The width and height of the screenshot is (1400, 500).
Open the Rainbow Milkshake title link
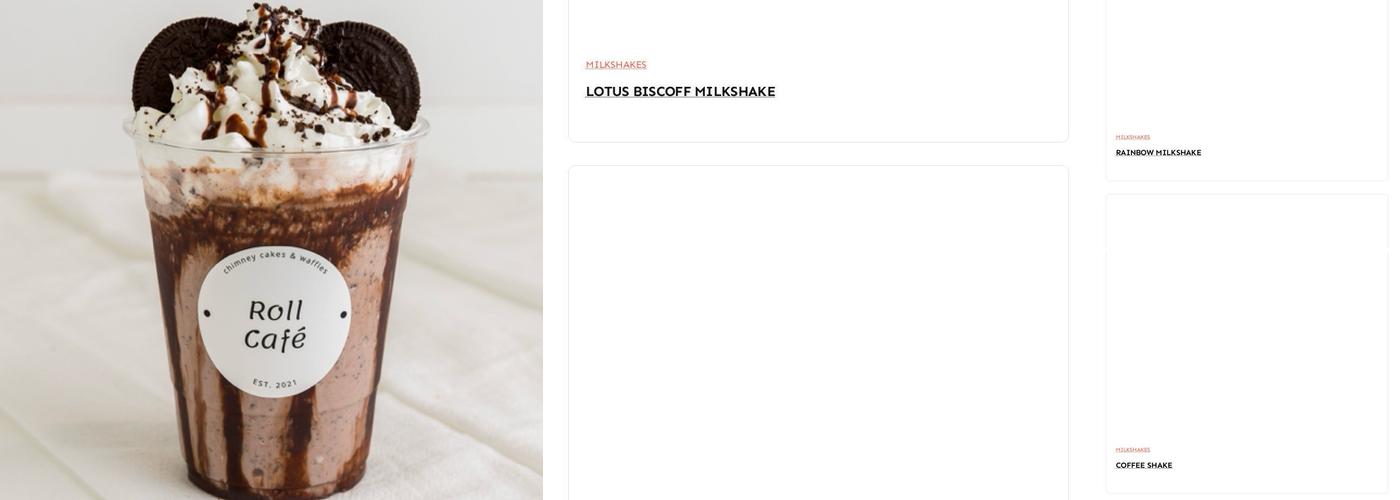point(1158,153)
